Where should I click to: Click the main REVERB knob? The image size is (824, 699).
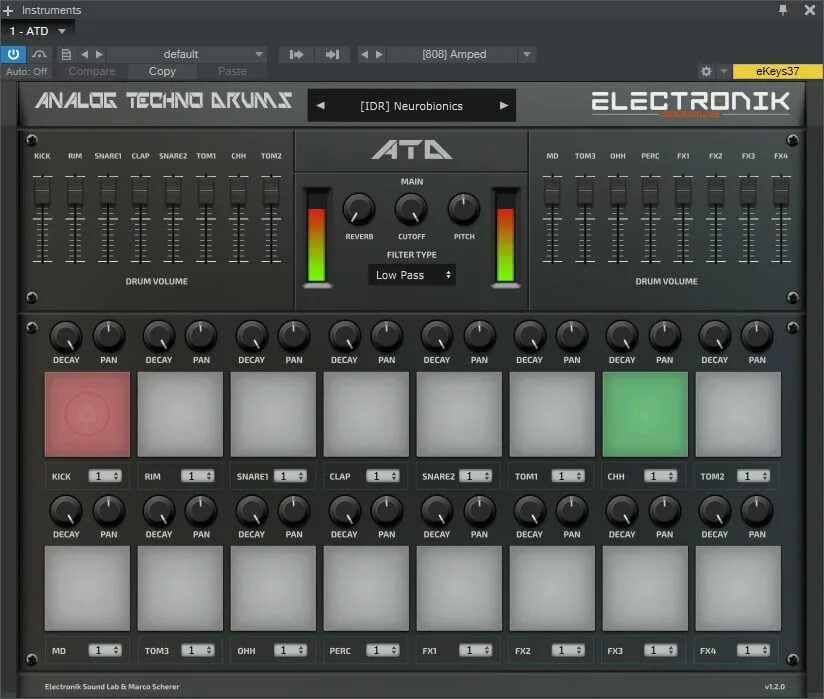pos(359,209)
